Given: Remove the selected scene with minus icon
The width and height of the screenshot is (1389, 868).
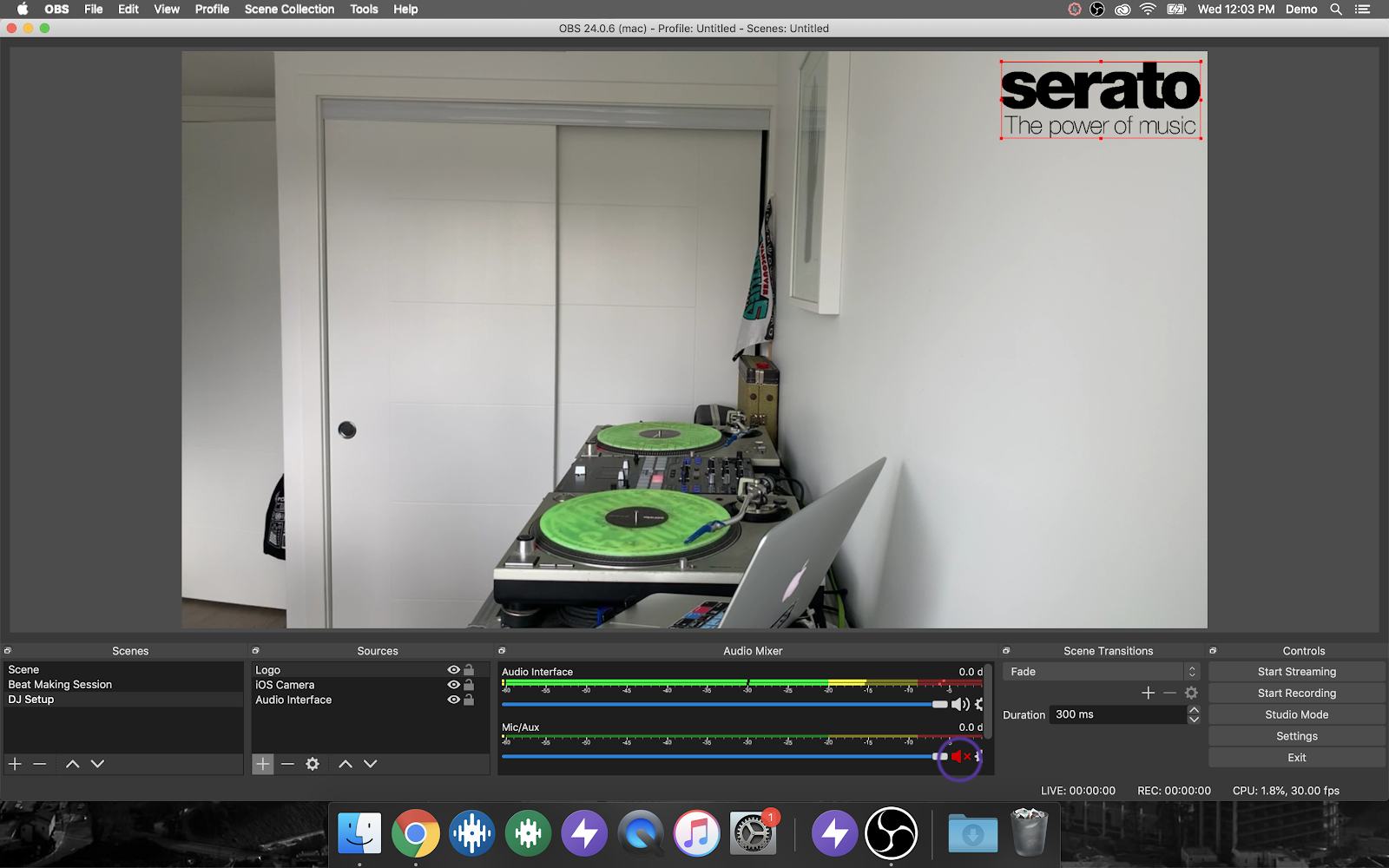Looking at the screenshot, I should [40, 764].
